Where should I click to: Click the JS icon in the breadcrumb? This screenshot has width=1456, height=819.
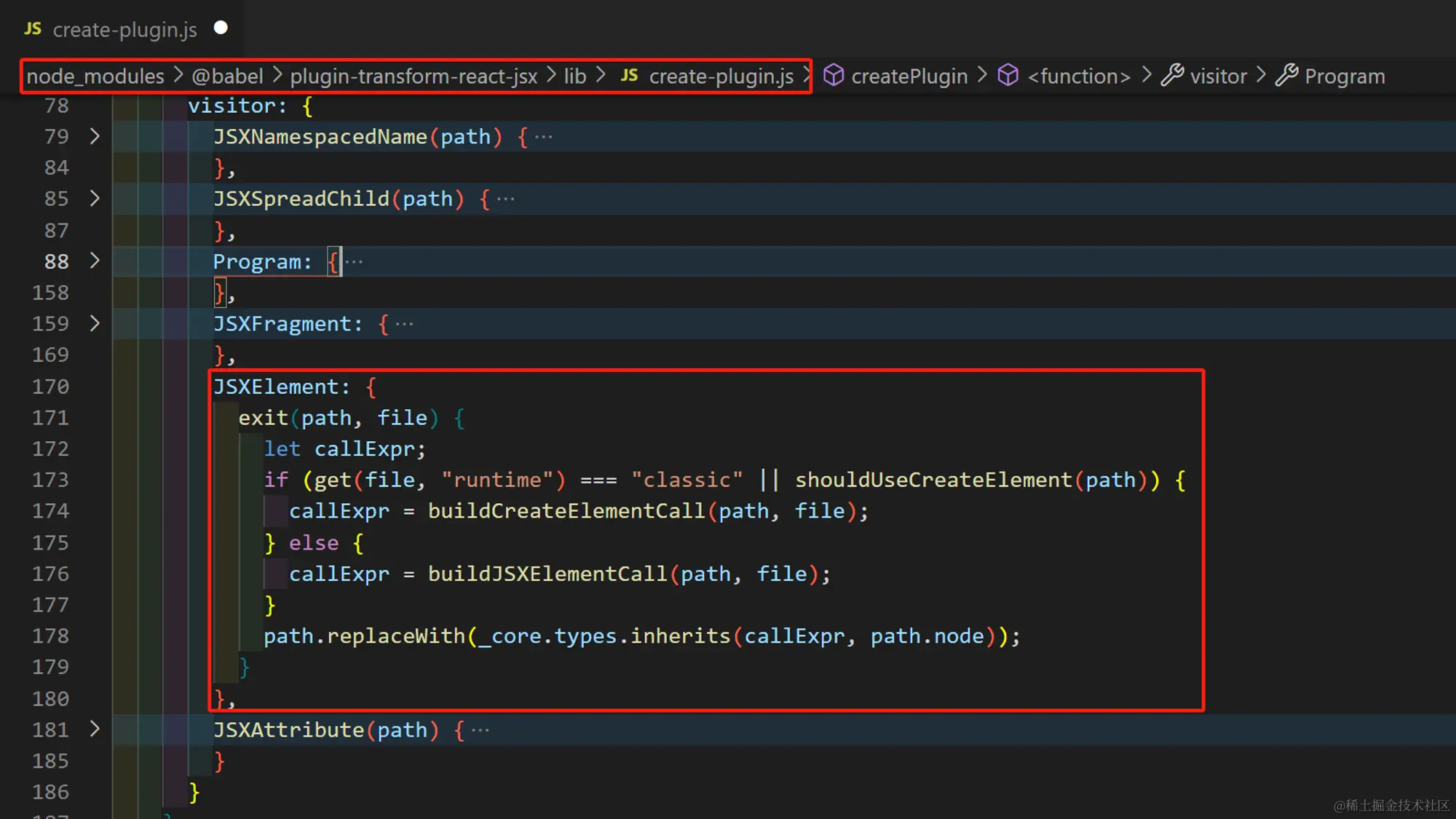tap(630, 76)
